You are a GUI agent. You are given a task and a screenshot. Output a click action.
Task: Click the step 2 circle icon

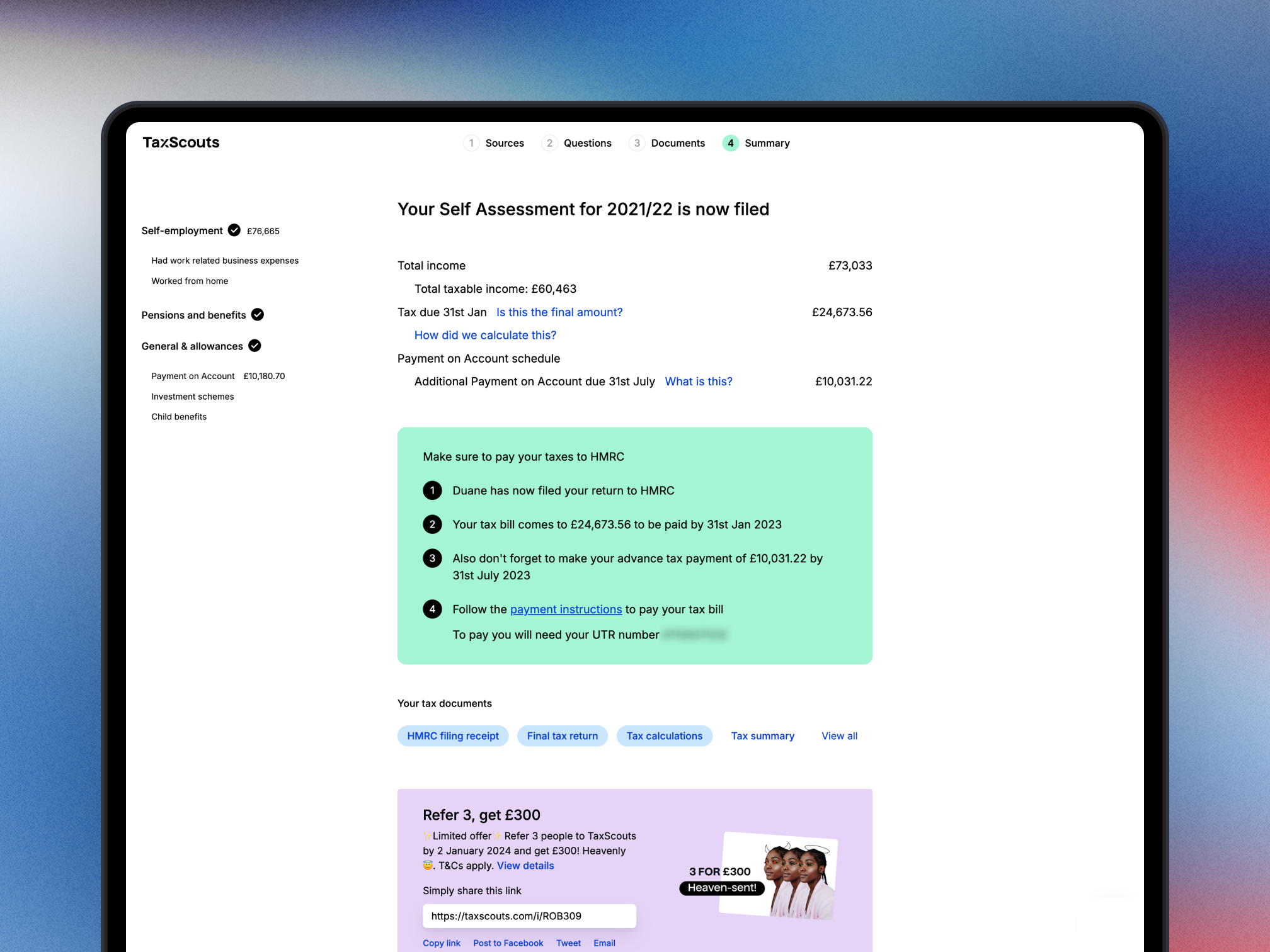coord(549,143)
